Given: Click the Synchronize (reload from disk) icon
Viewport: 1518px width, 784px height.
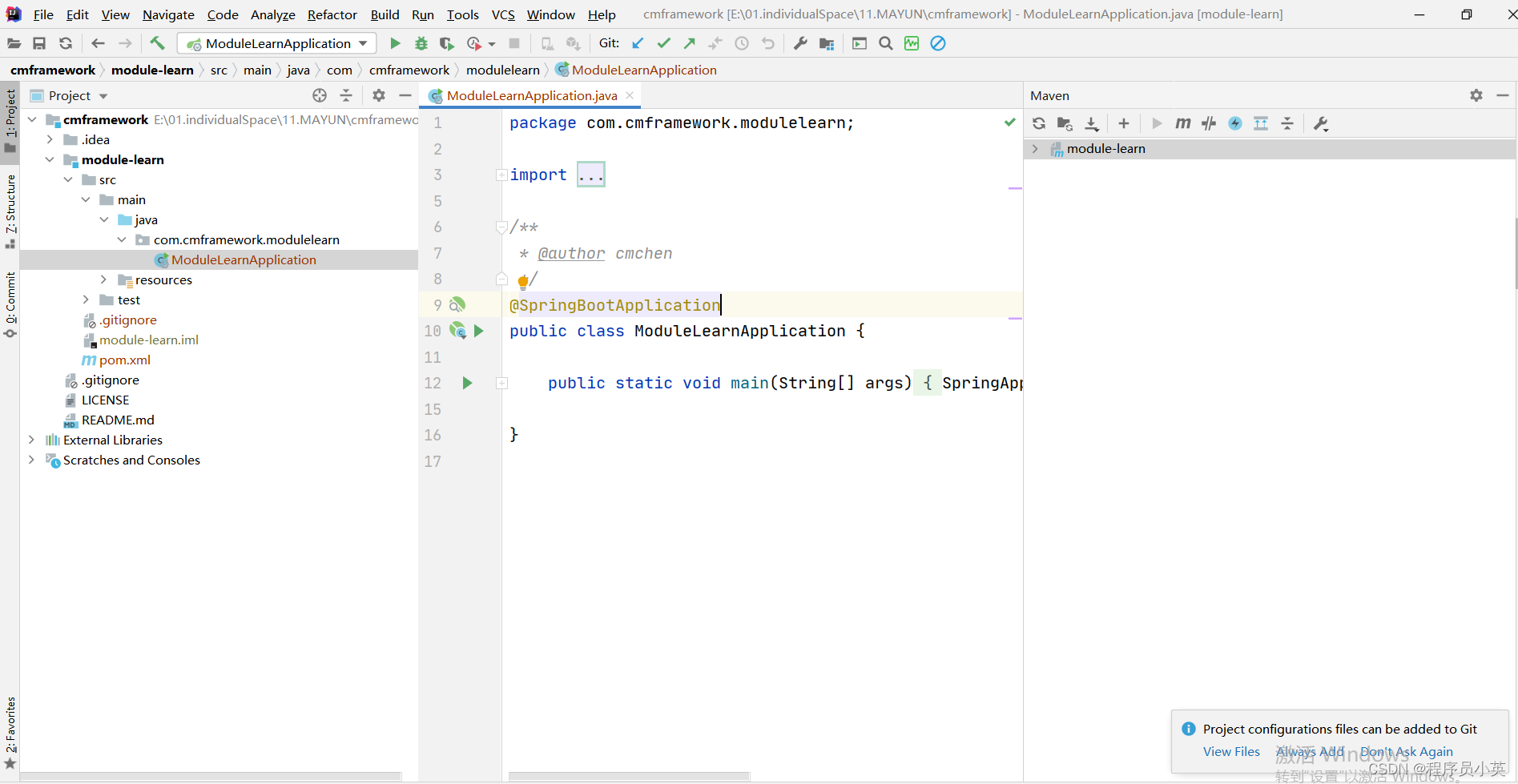Looking at the screenshot, I should click(66, 43).
